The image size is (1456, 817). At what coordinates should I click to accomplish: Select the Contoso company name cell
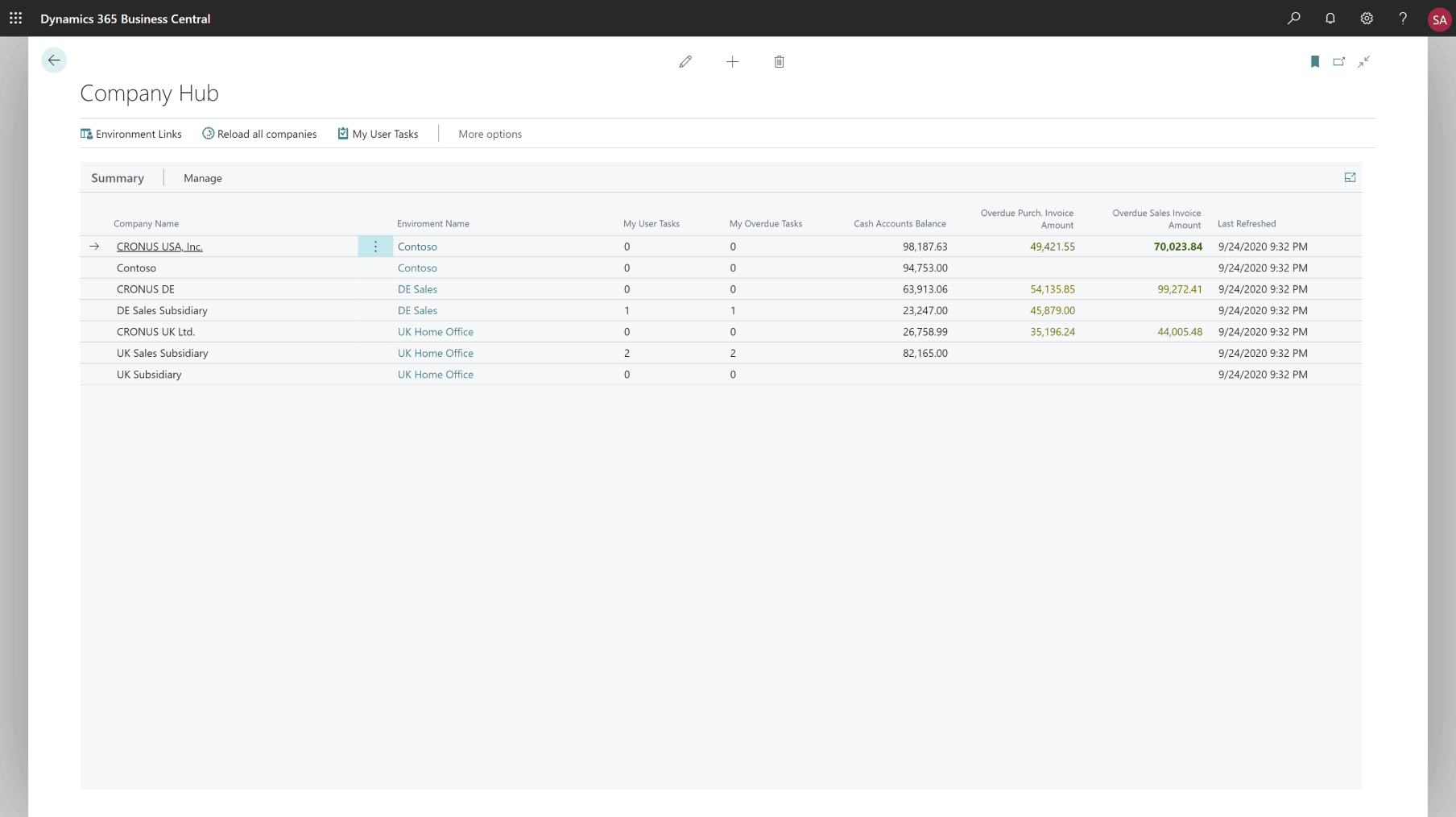click(136, 267)
